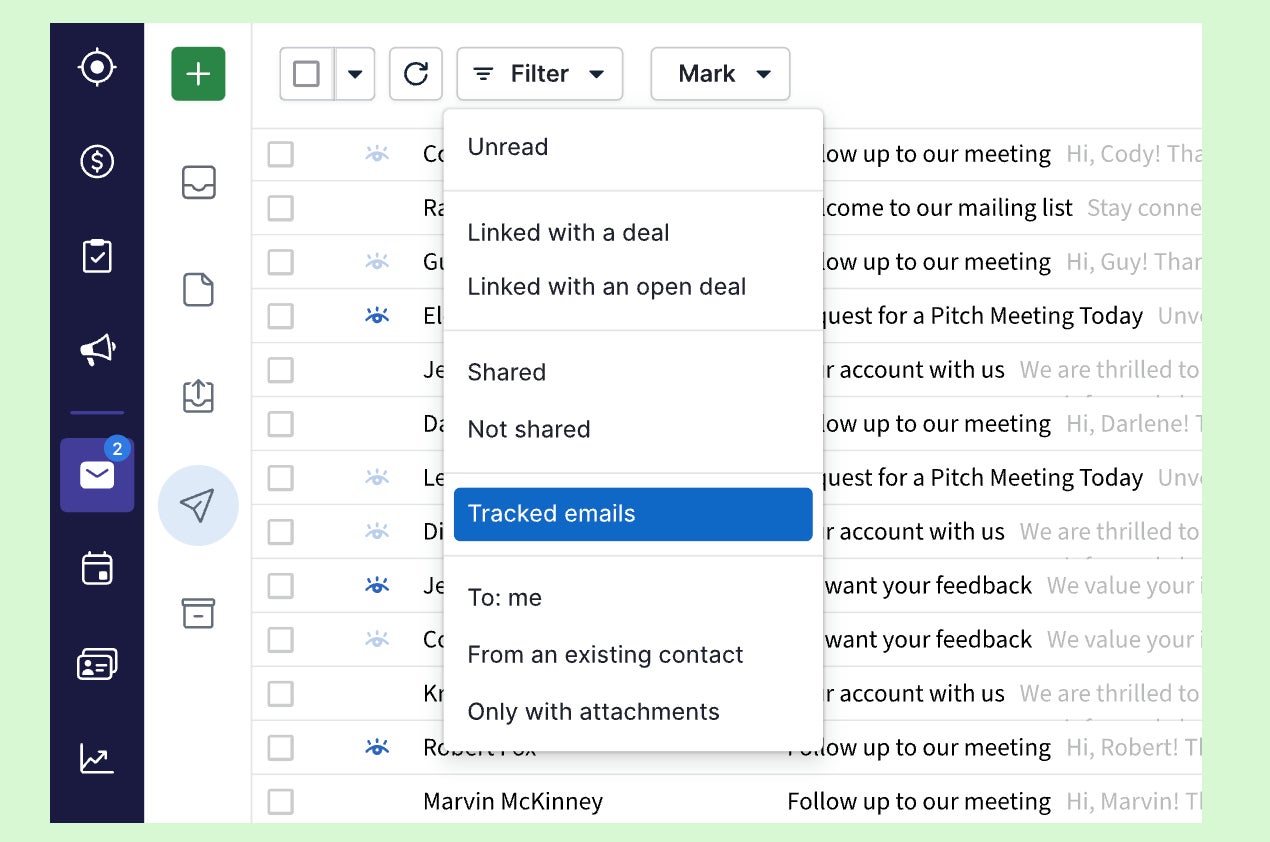
Task: Open the Contacts card icon
Action: 97,663
